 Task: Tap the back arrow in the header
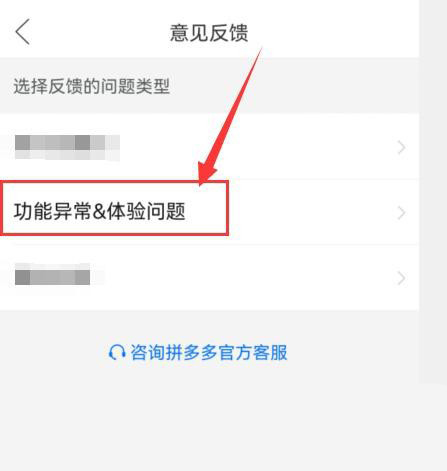23,32
